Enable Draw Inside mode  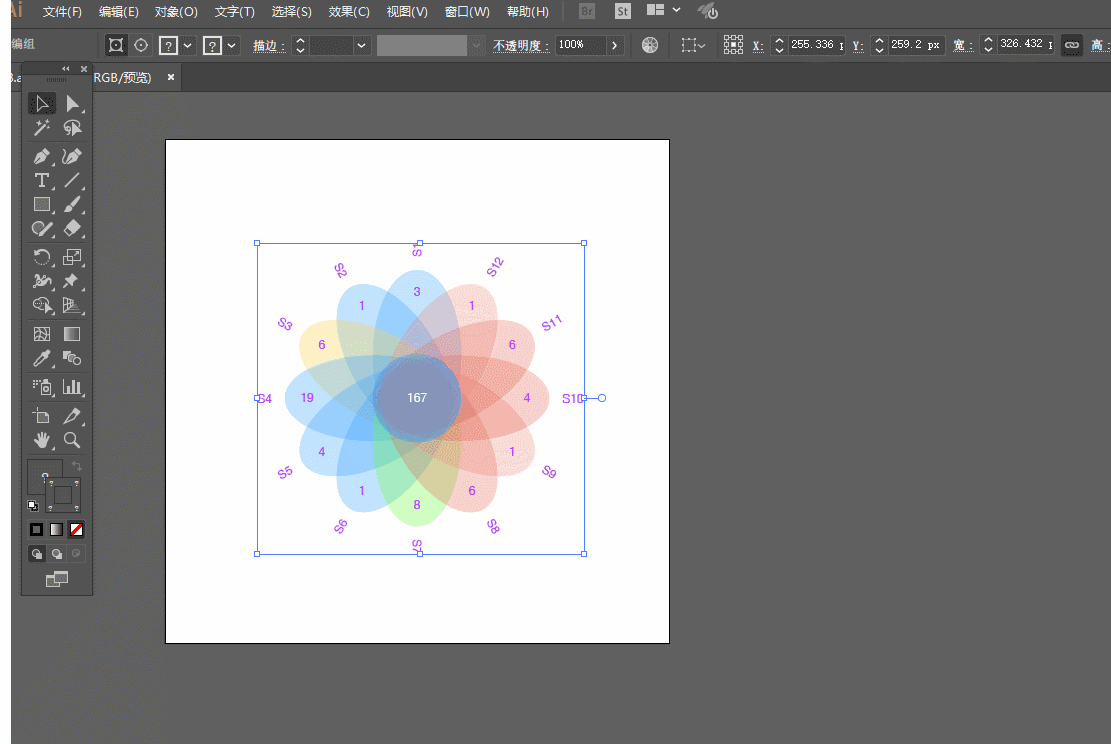click(x=77, y=553)
